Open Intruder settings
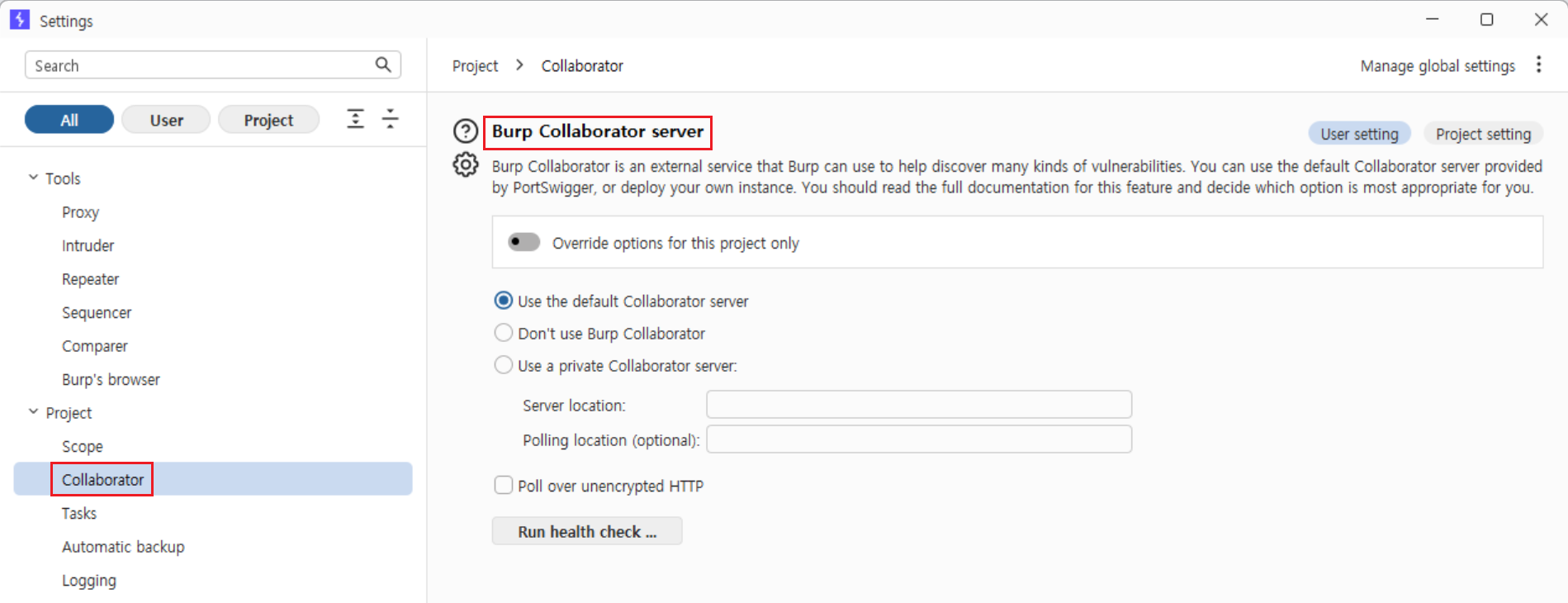The width and height of the screenshot is (1568, 603). [x=88, y=245]
